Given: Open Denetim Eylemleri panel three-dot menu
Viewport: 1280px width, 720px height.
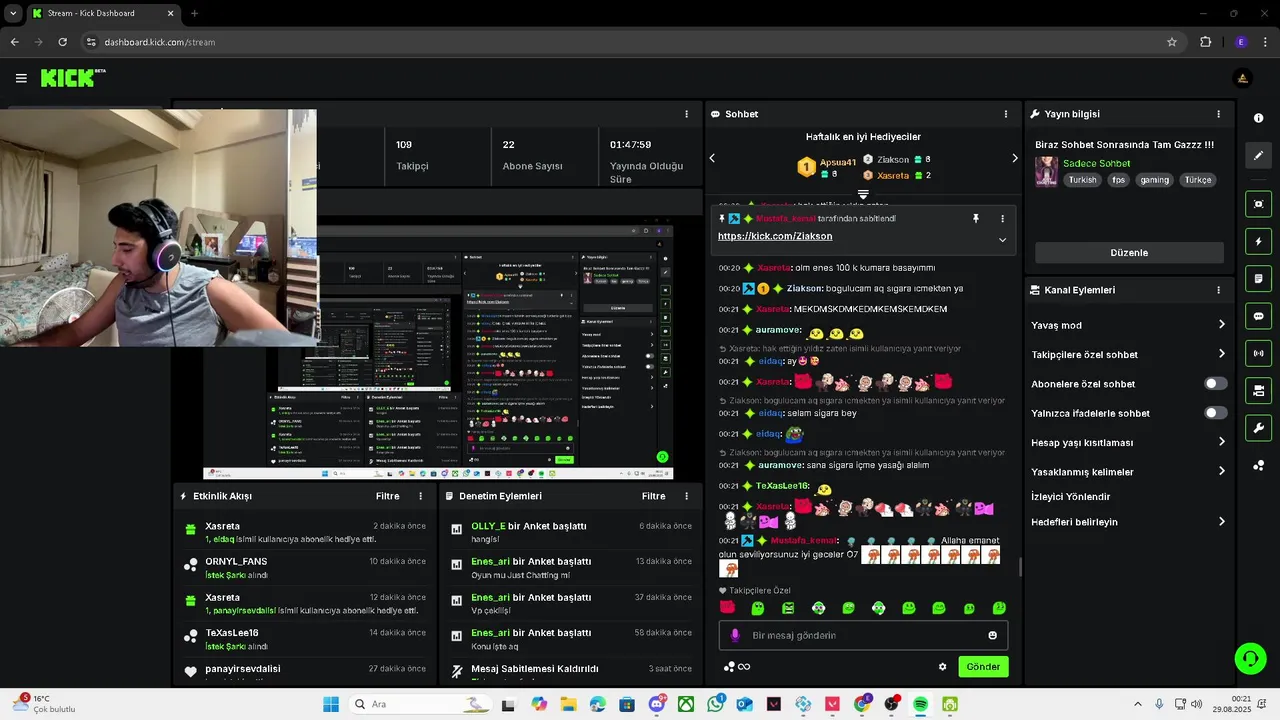Looking at the screenshot, I should [686, 496].
